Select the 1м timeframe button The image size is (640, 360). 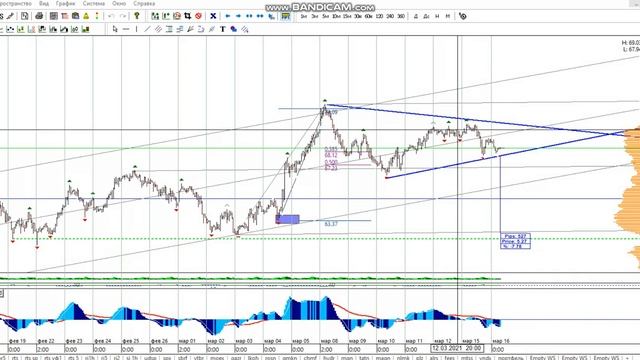pos(304,16)
